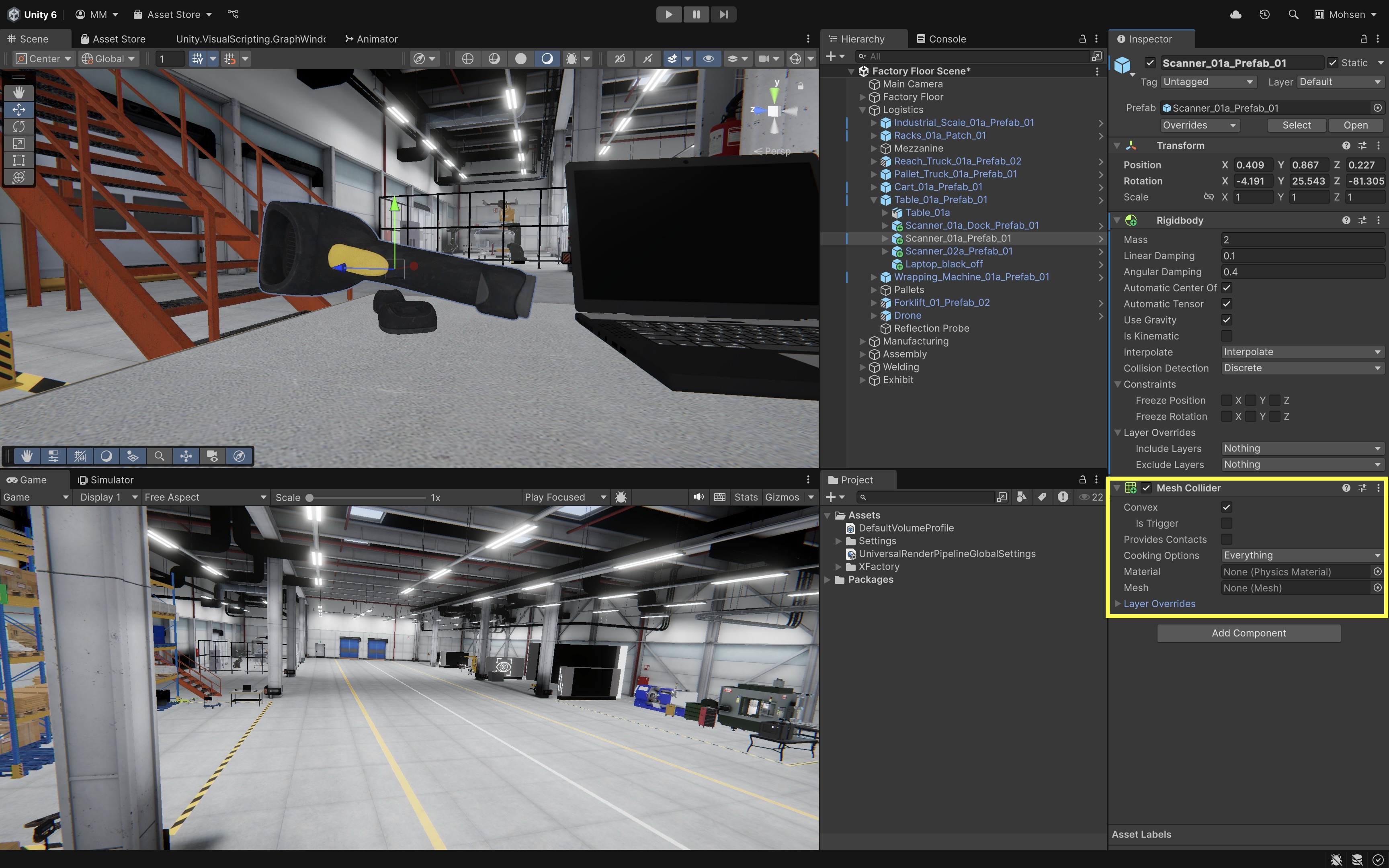The height and width of the screenshot is (868, 1389).
Task: Open the Undo History icon
Action: coord(1264,14)
